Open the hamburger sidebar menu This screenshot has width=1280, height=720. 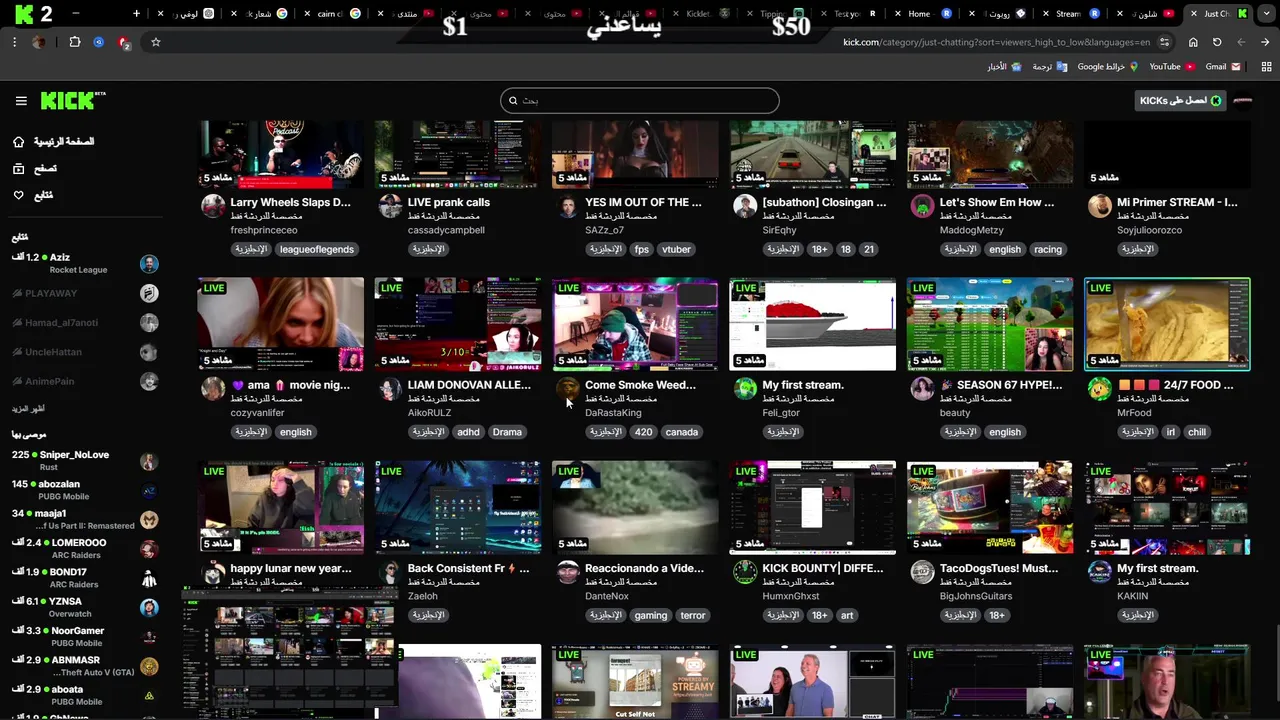point(21,101)
